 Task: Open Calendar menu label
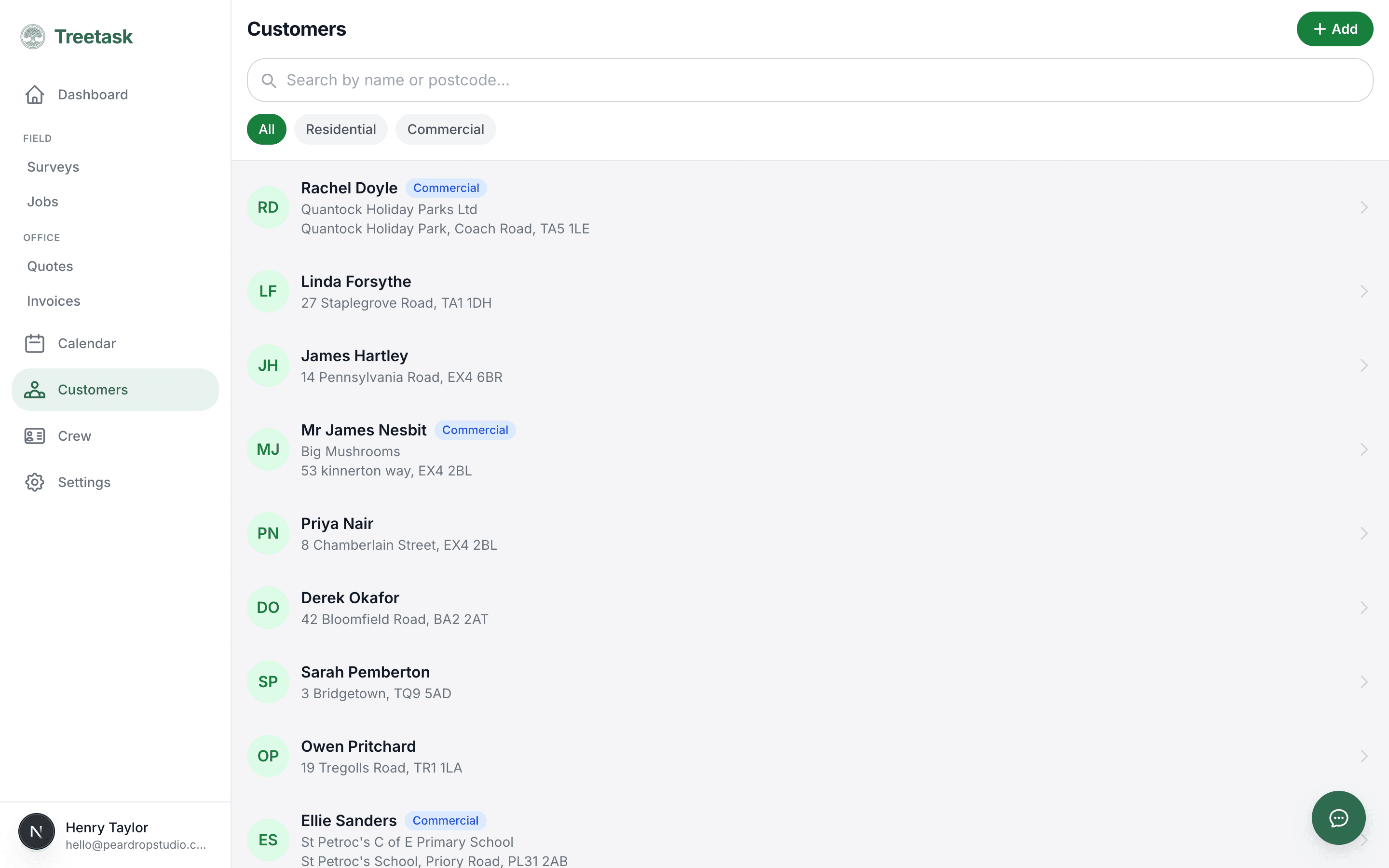(x=87, y=343)
